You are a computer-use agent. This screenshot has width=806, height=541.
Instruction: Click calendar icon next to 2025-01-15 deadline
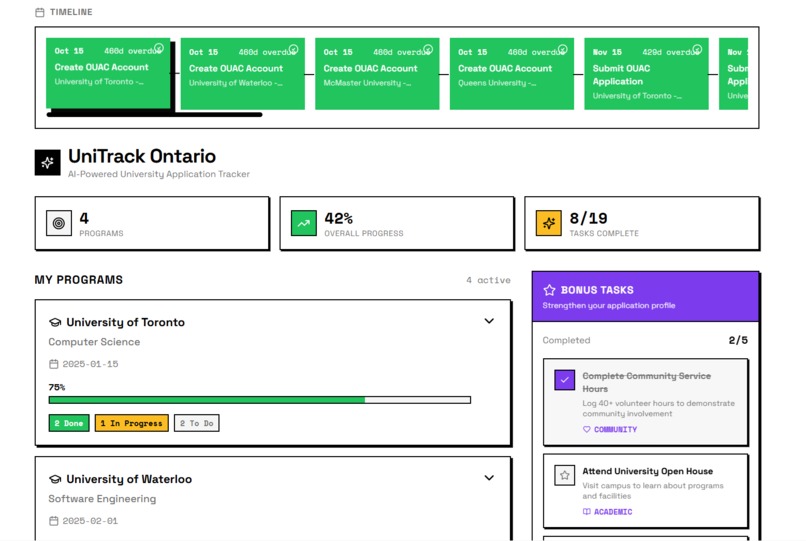53,364
